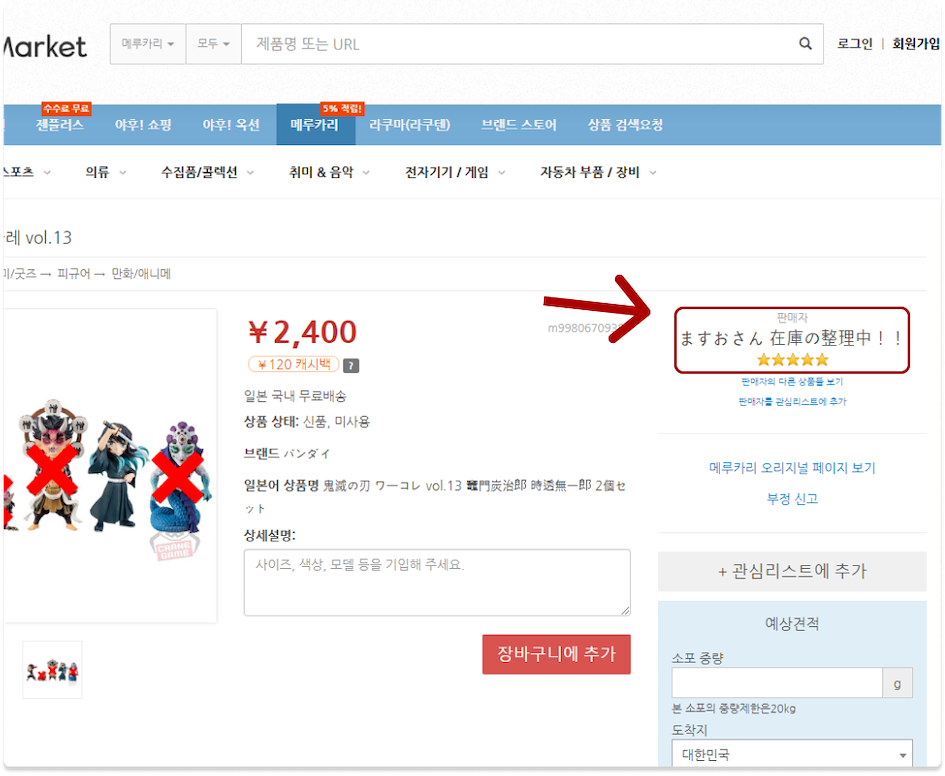Click the main product figure image
Screen dimensions: 945x776
(110, 466)
